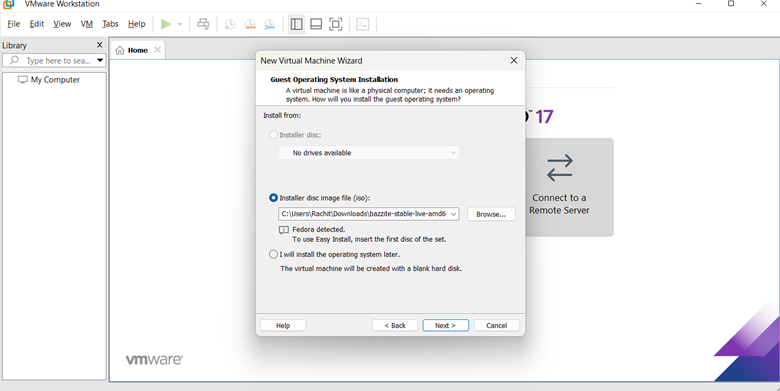Open the File menu
This screenshot has width=780, height=391.
point(13,24)
